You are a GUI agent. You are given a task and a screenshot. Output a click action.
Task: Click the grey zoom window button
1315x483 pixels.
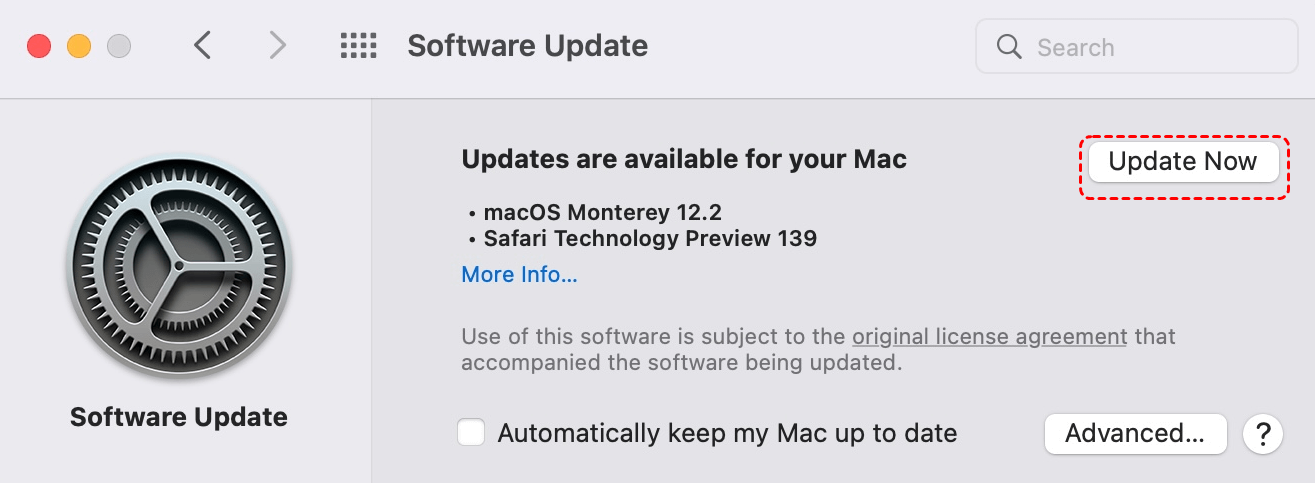119,46
